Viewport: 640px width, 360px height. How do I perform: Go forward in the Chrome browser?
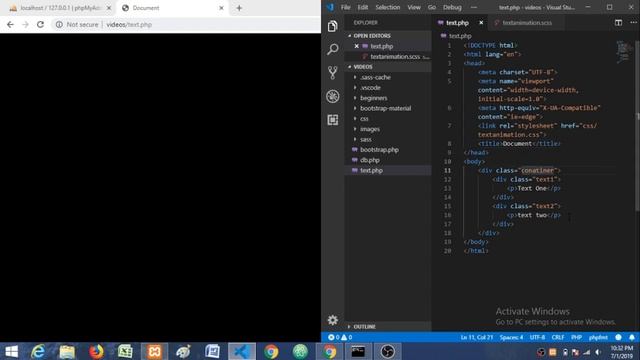tap(25, 24)
